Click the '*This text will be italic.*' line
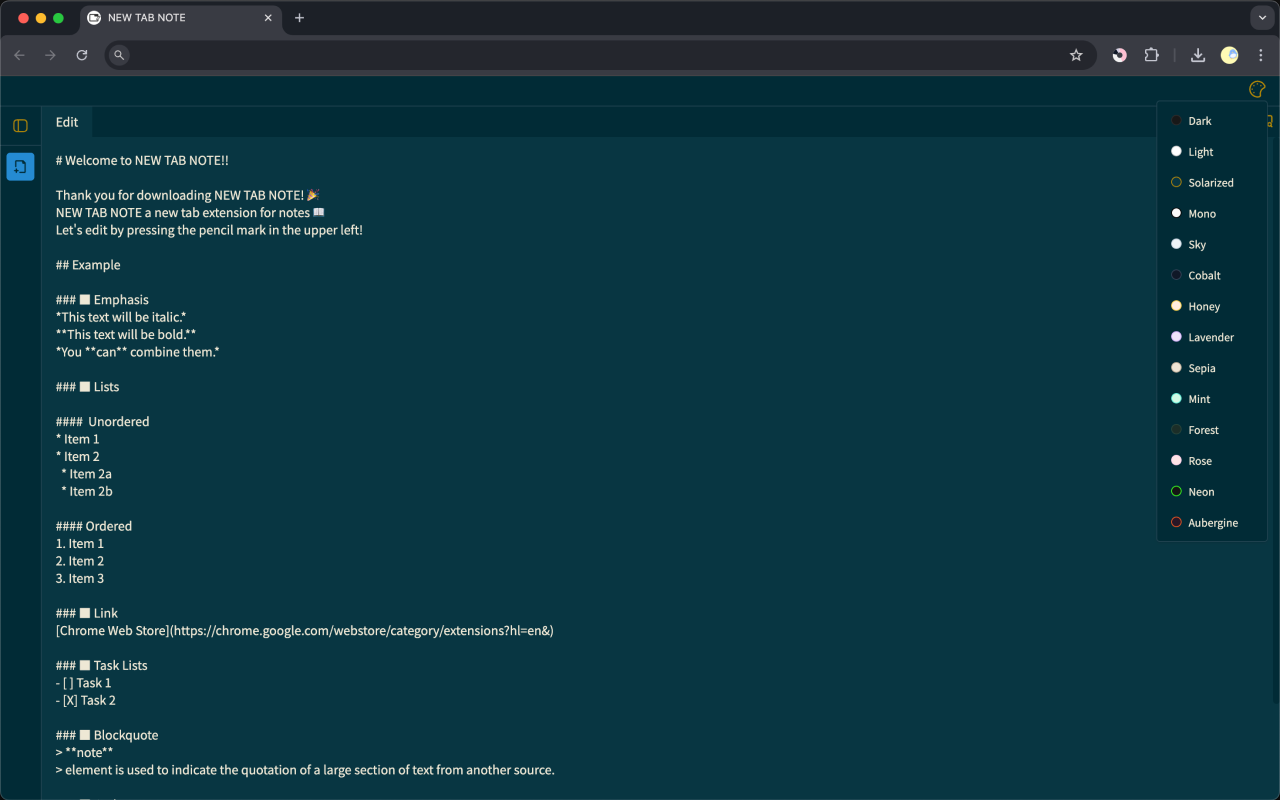The image size is (1280, 800). pyautogui.click(x=121, y=317)
